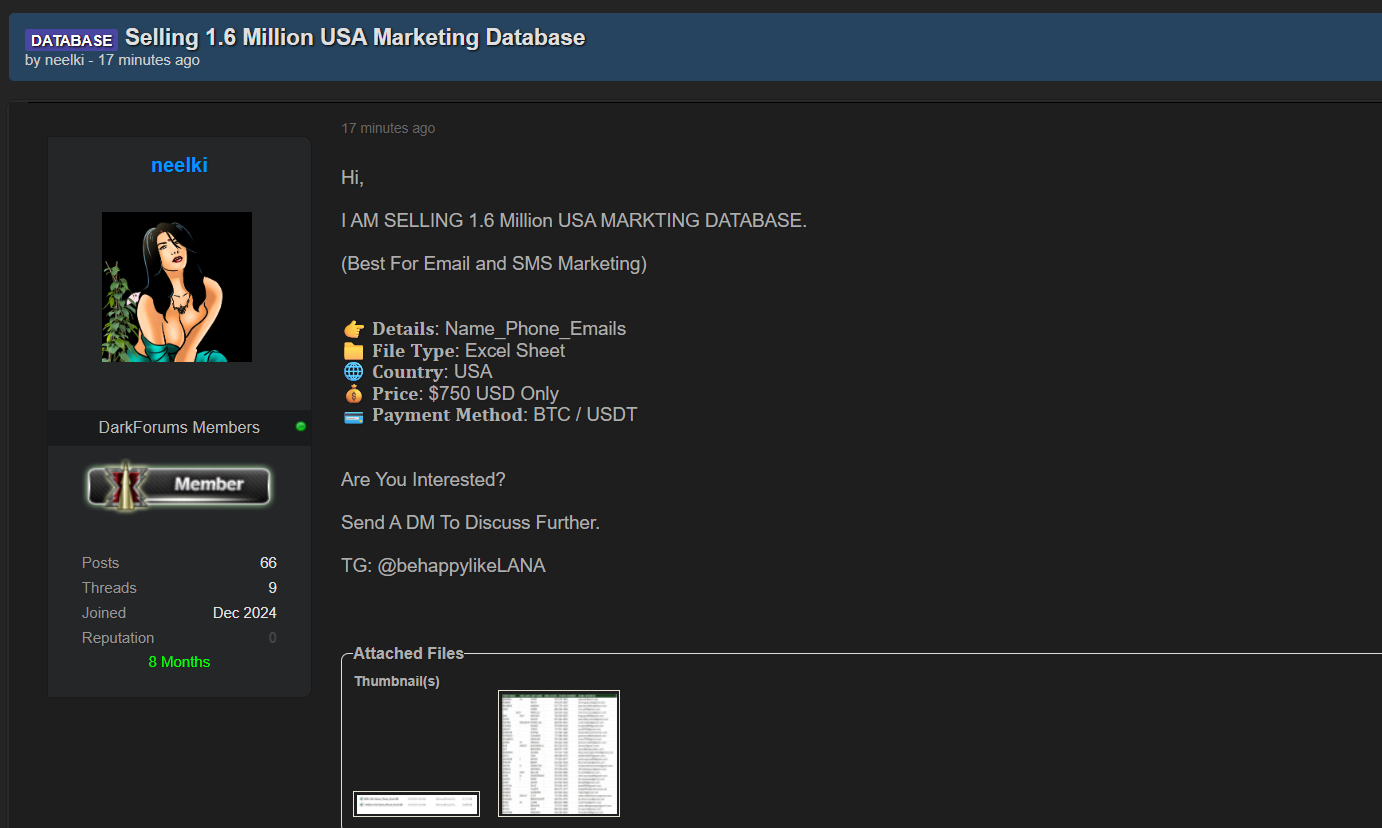Click the money bag emoji beside Price
Image resolution: width=1382 pixels, height=828 pixels.
pos(354,394)
